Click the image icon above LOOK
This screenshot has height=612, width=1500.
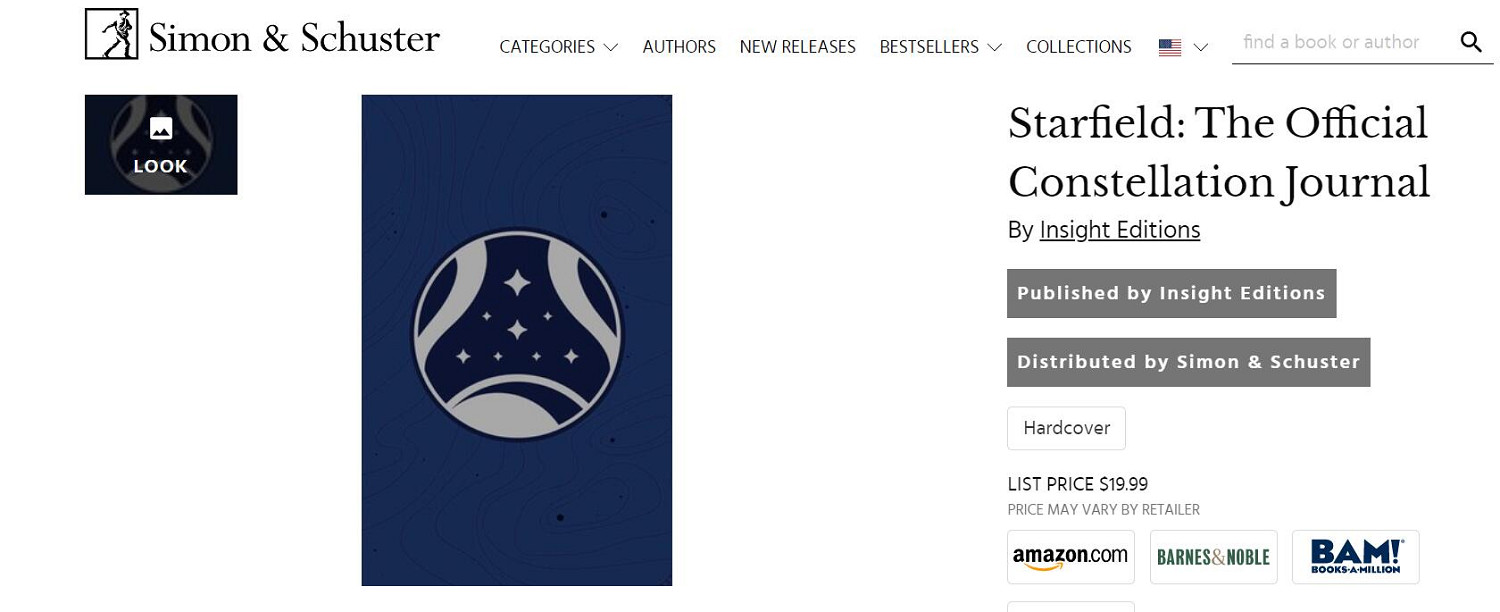[x=161, y=128]
